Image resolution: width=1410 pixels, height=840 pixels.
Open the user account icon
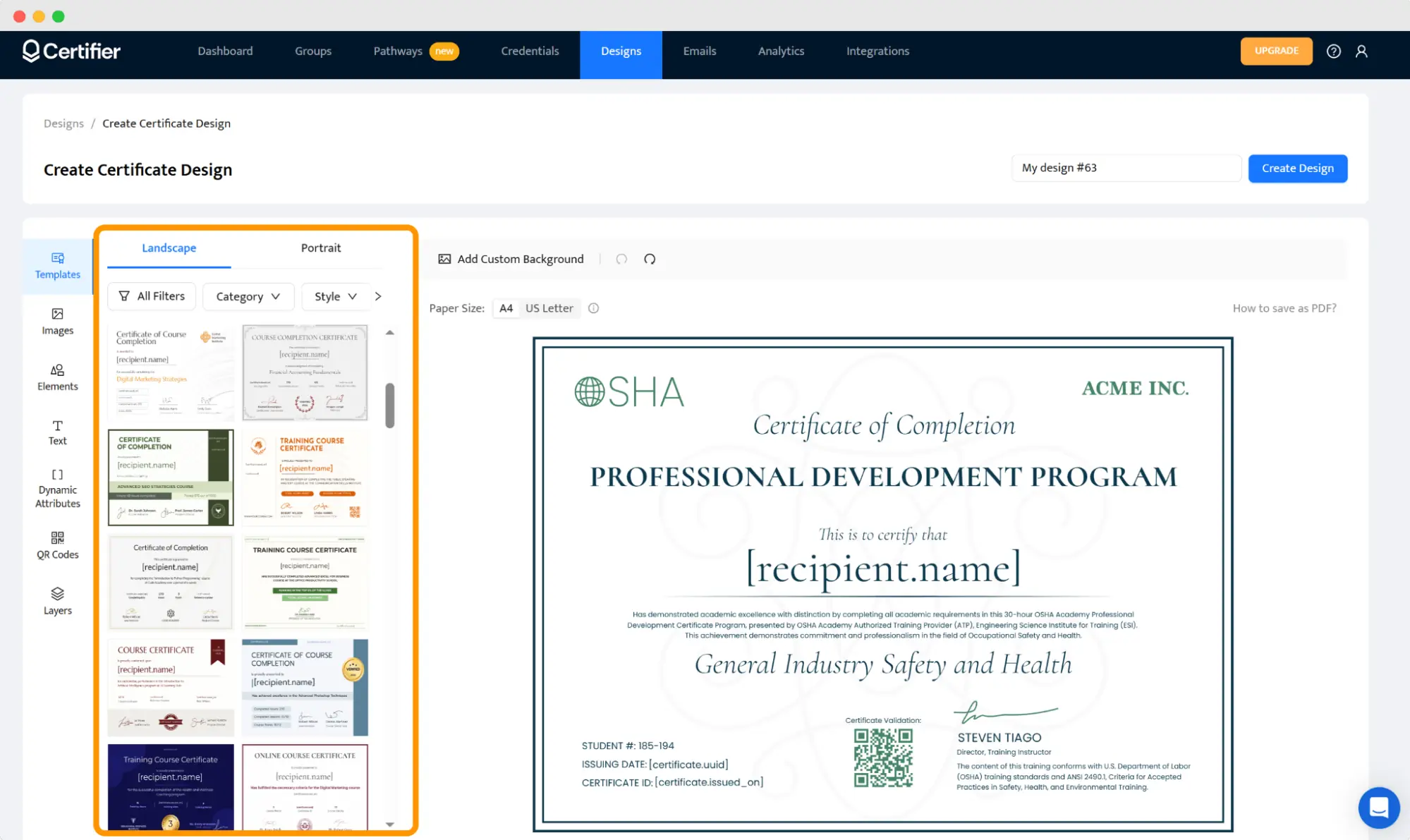(1361, 51)
